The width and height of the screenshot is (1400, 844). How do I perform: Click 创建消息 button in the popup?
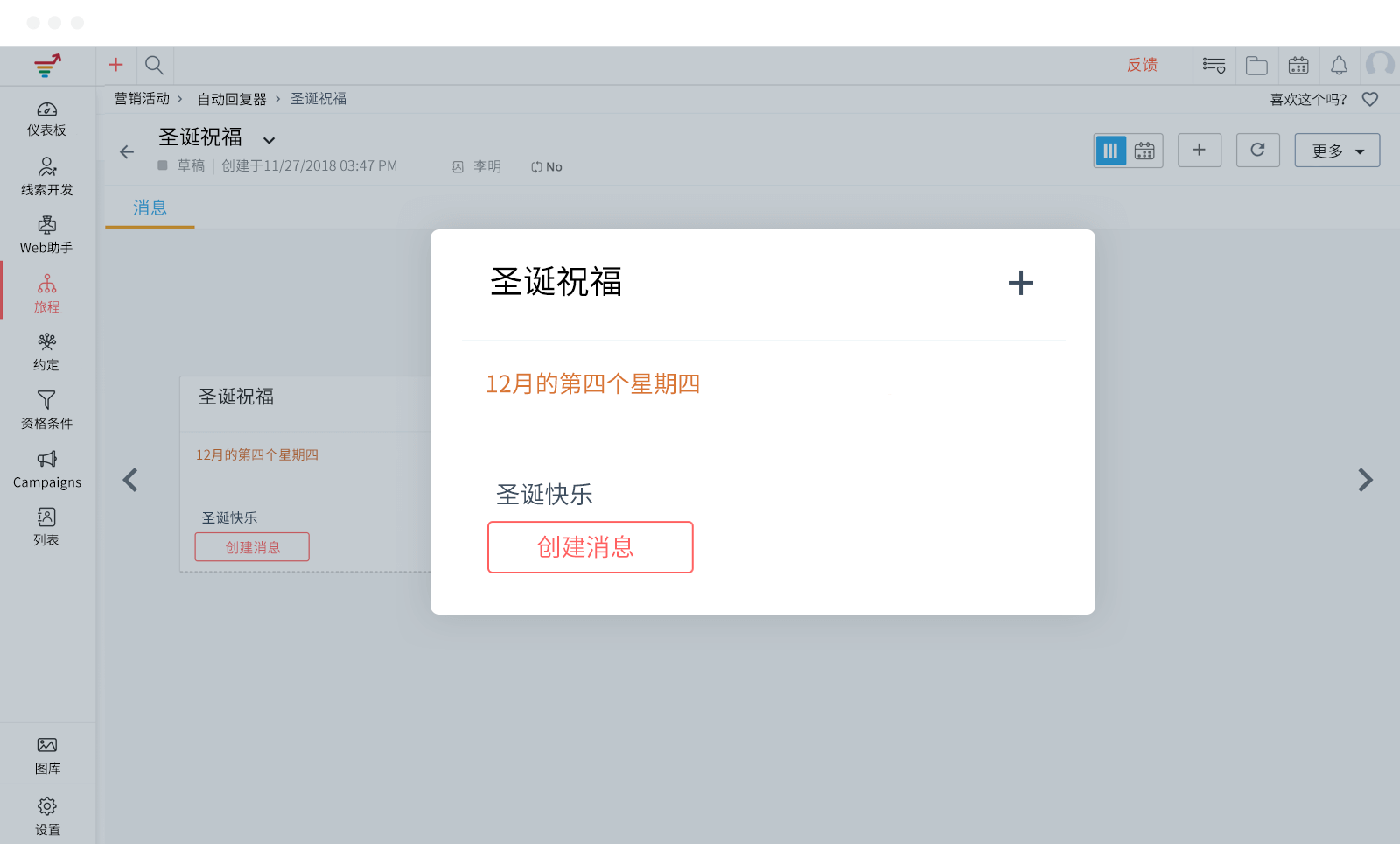(590, 547)
